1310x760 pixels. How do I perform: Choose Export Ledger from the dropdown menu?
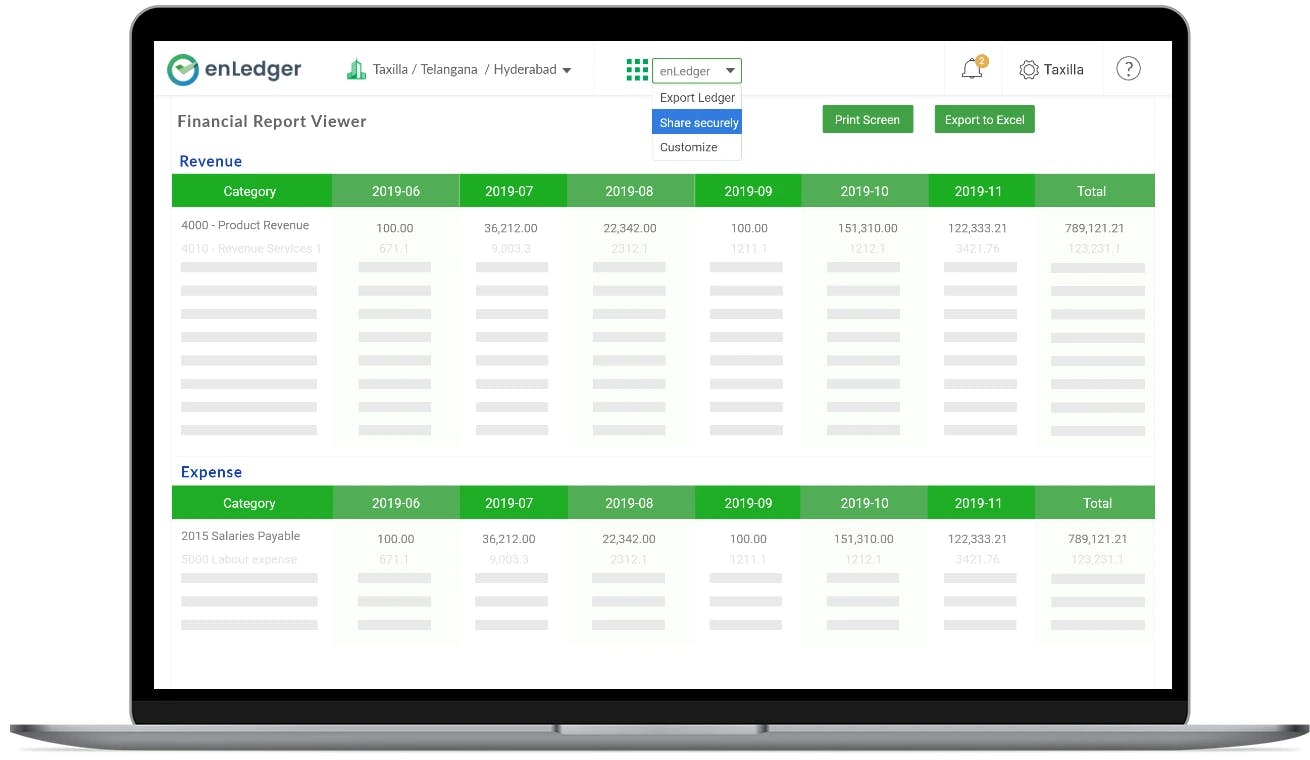coord(697,98)
